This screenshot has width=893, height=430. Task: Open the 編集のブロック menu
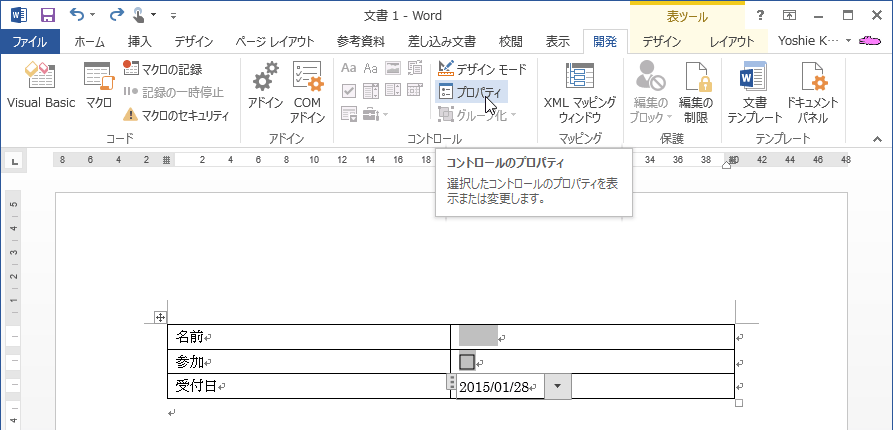(x=652, y=93)
